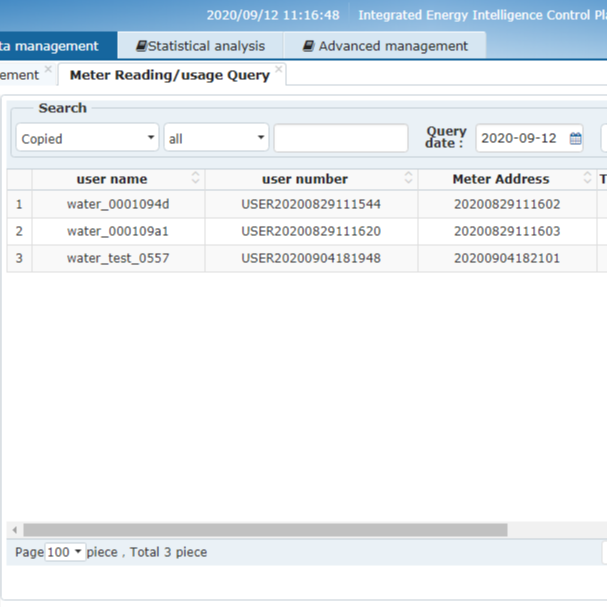This screenshot has width=607, height=607.
Task: Click the horizontal scrollbar thumb
Action: [265, 530]
